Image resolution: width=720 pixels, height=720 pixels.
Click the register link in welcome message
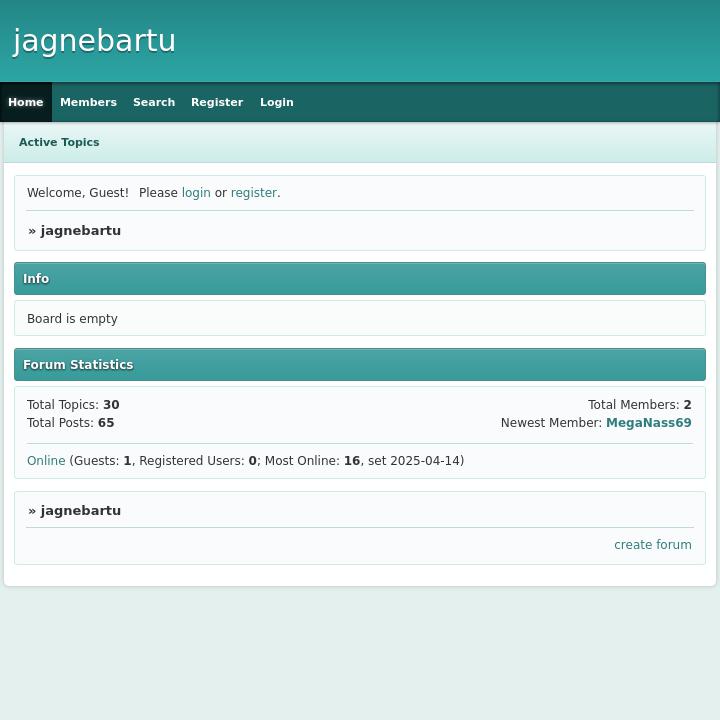point(253,193)
